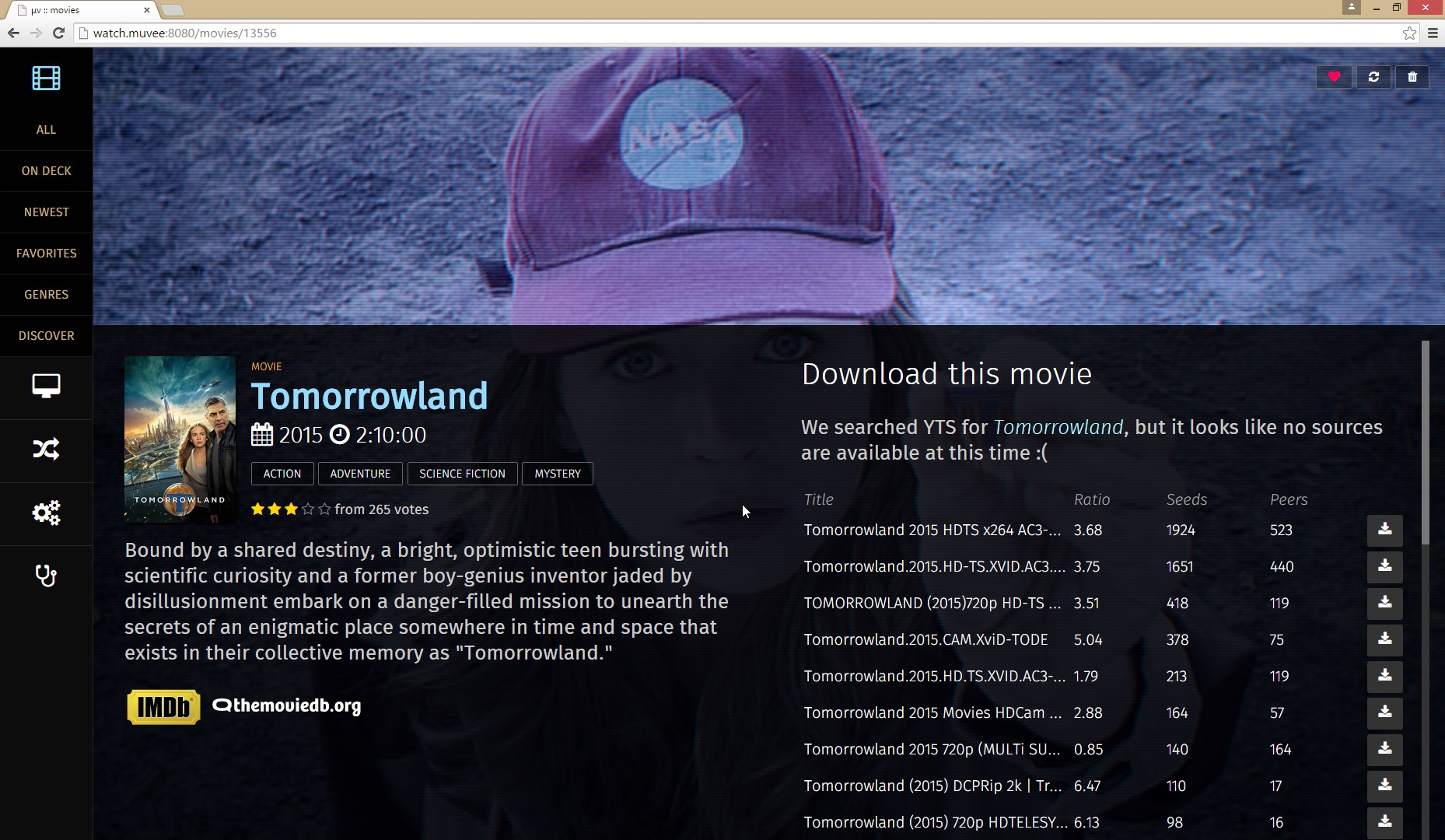Click the Tomorrowland movie title heading
Viewport: 1445px width, 840px height.
click(x=369, y=397)
